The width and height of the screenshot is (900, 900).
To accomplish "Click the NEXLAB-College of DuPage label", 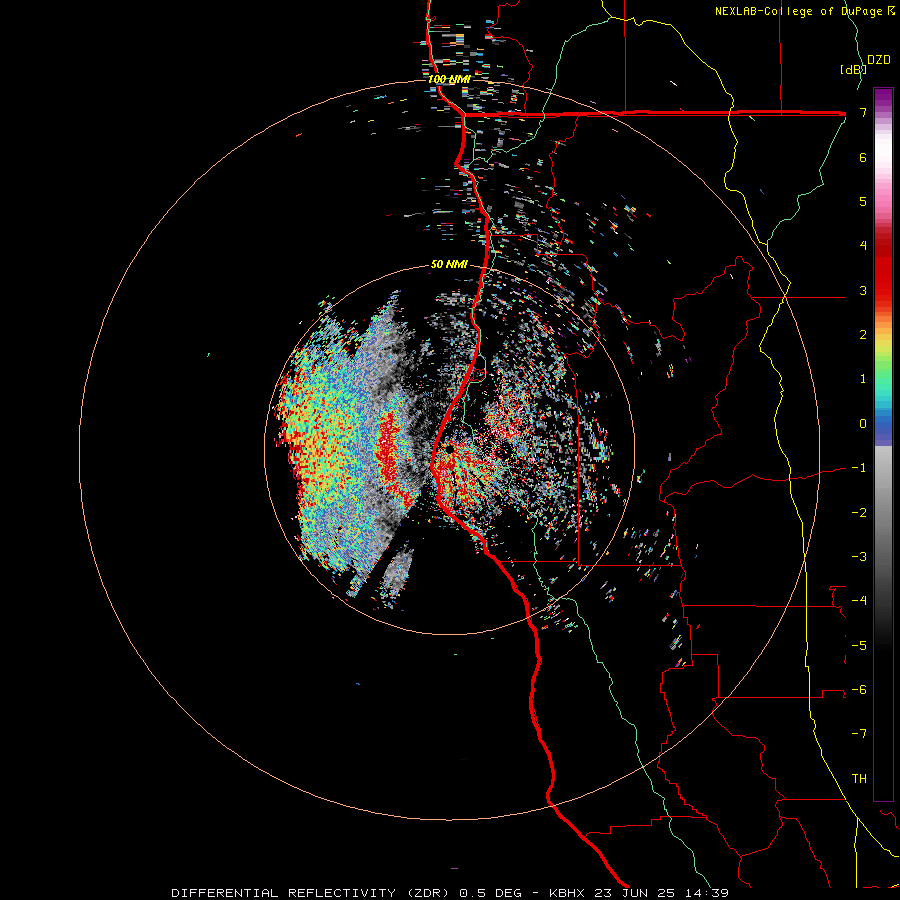I will point(798,11).
